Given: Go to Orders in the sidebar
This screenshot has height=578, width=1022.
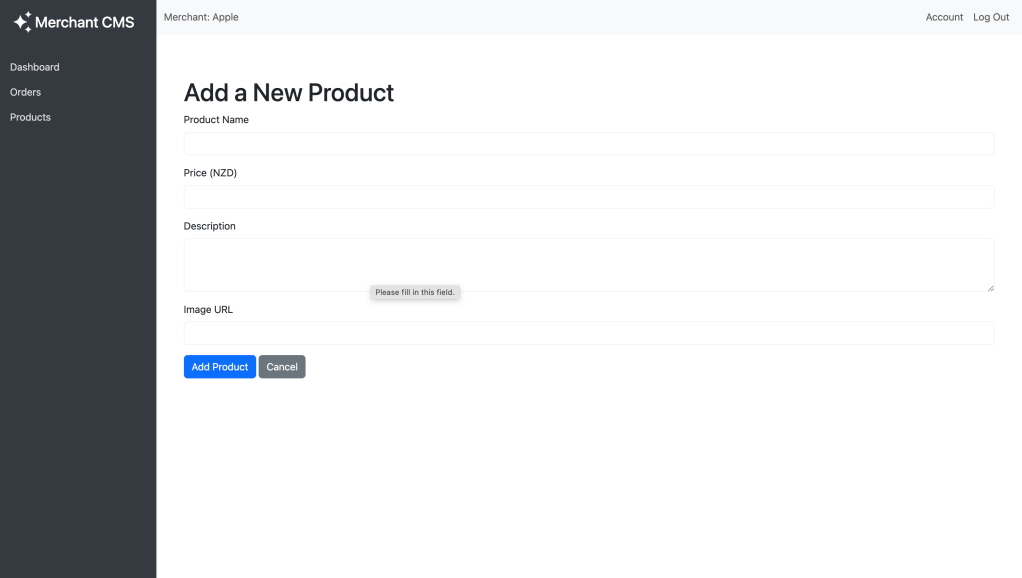Looking at the screenshot, I should point(26,92).
